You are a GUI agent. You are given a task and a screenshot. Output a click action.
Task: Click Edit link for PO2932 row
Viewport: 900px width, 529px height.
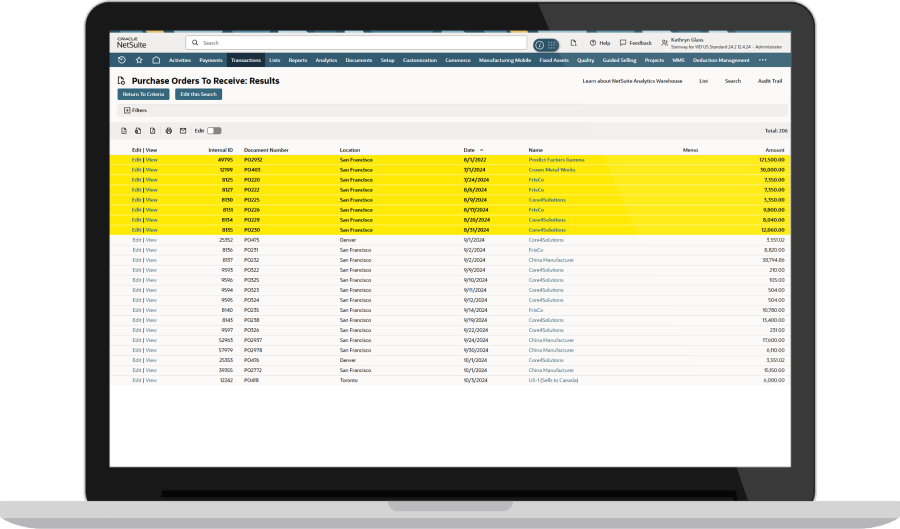137,160
